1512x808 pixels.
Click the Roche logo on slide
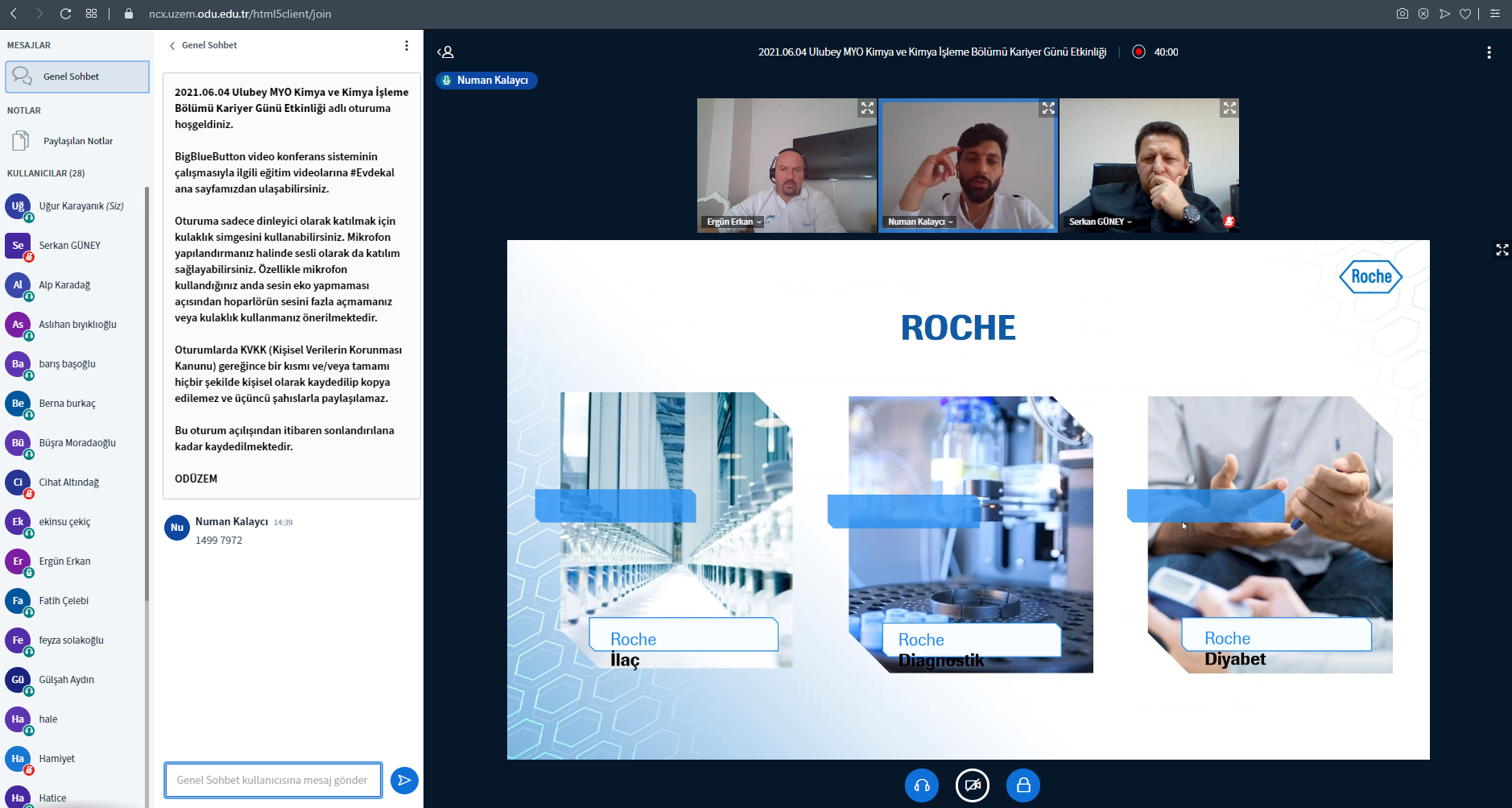click(x=1370, y=277)
